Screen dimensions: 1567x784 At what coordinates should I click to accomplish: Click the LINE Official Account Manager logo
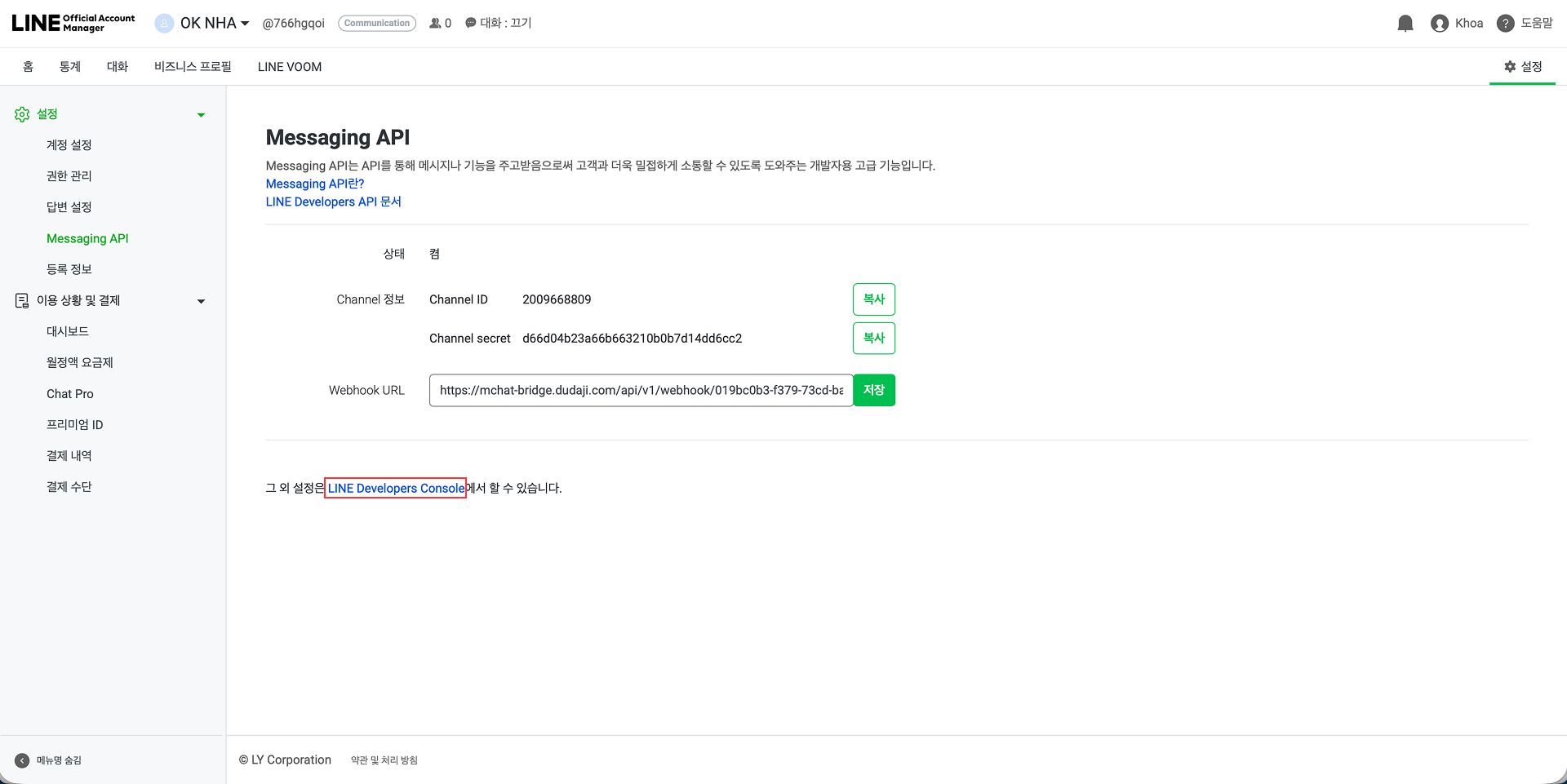click(x=72, y=22)
